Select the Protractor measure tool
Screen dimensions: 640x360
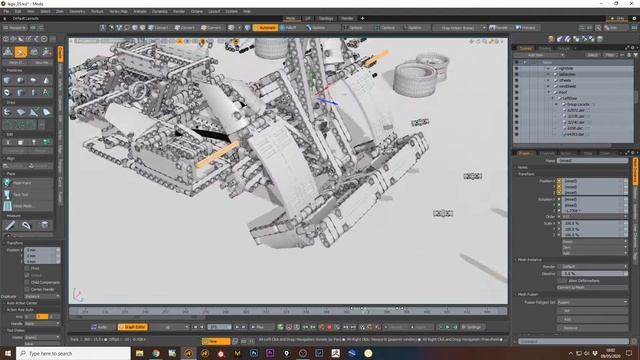(x=27, y=225)
